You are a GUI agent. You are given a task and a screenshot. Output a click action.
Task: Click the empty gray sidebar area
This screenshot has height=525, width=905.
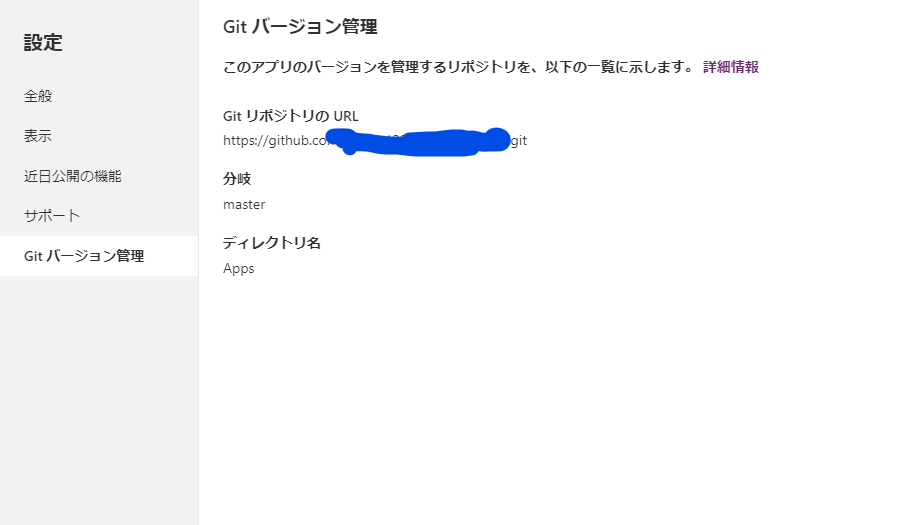99,398
